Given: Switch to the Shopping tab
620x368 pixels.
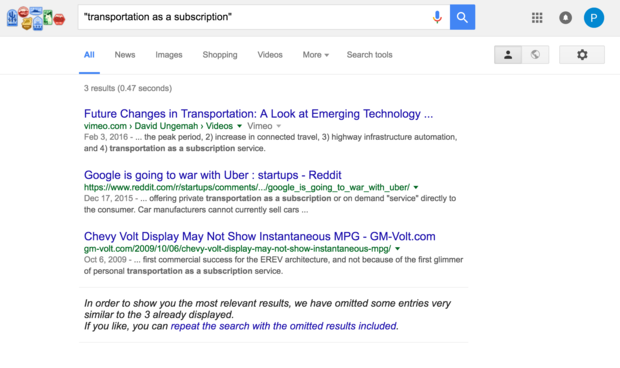Looking at the screenshot, I should [220, 55].
